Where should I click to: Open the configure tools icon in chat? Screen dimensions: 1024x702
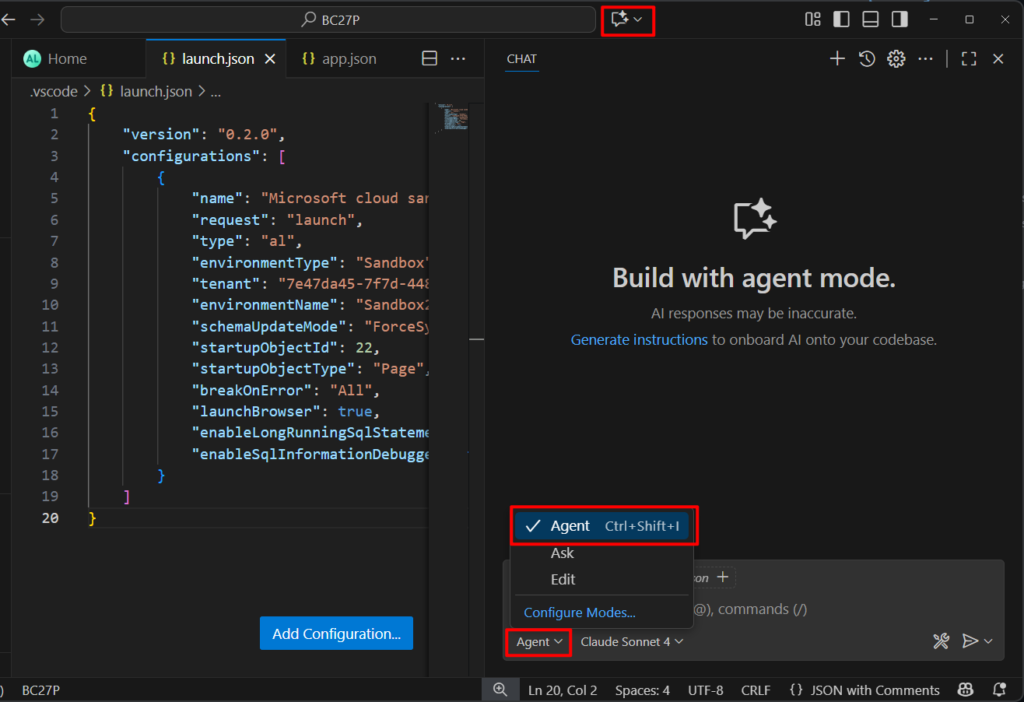(x=940, y=641)
